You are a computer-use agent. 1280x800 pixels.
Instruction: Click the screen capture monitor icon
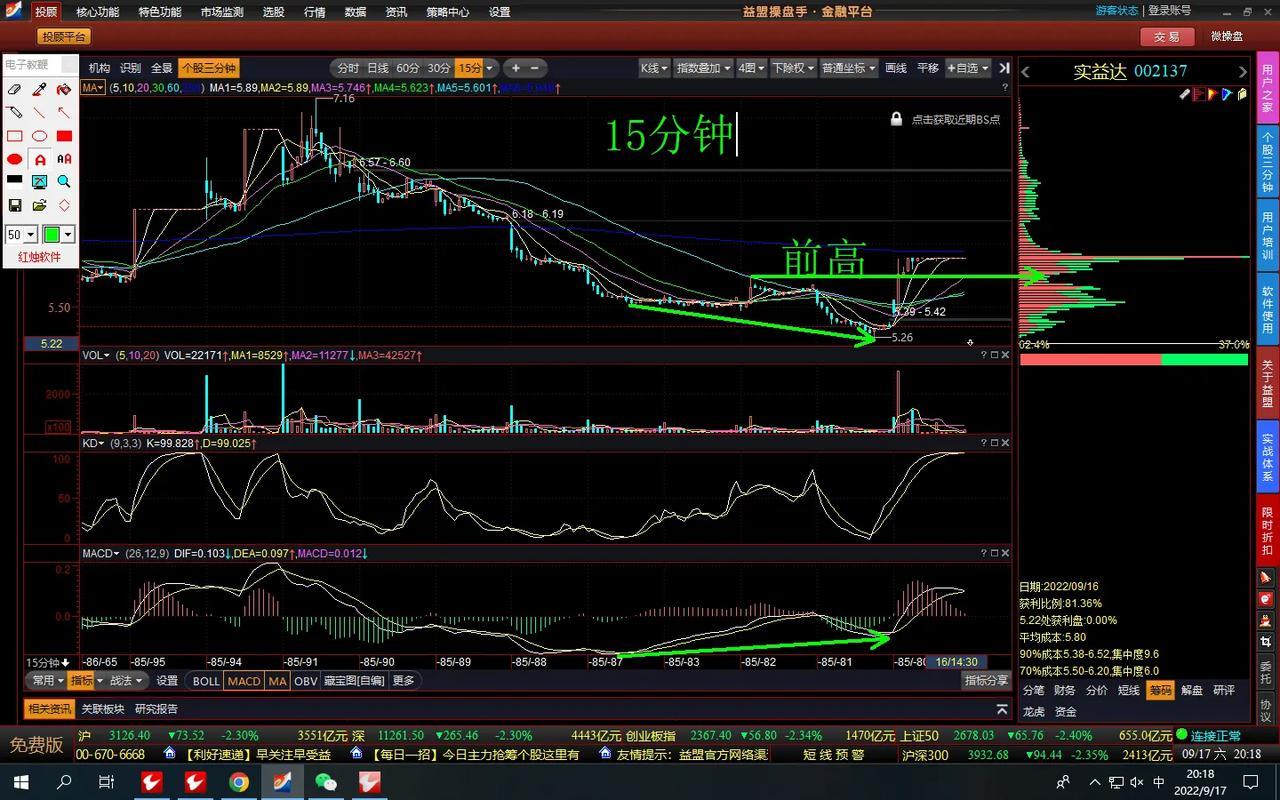pos(39,181)
